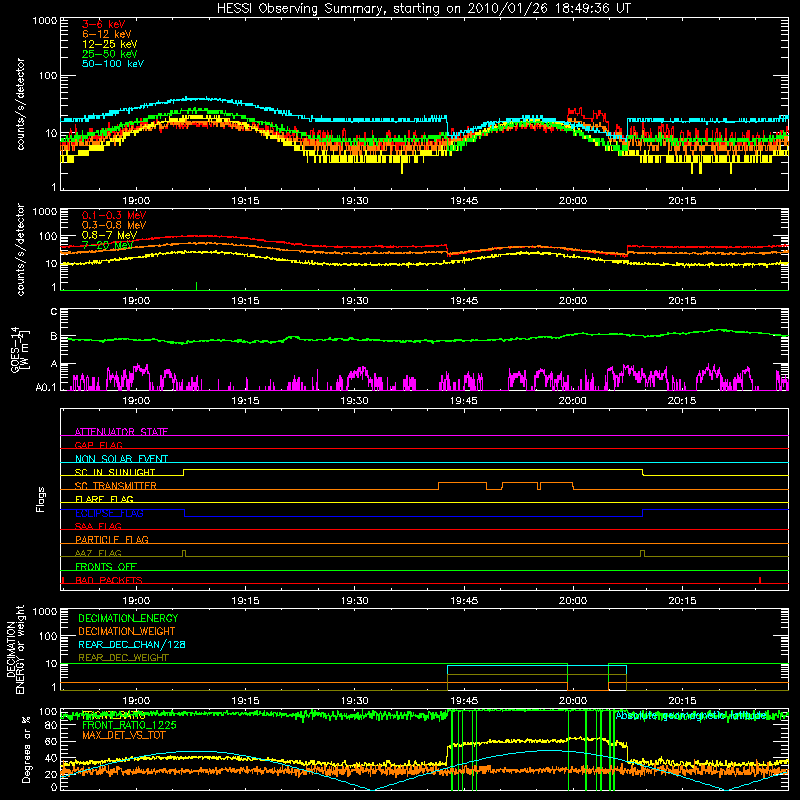Screen dimensions: 800x800
Task: Click the 12-25 keV legend entry
Action: tap(109, 44)
